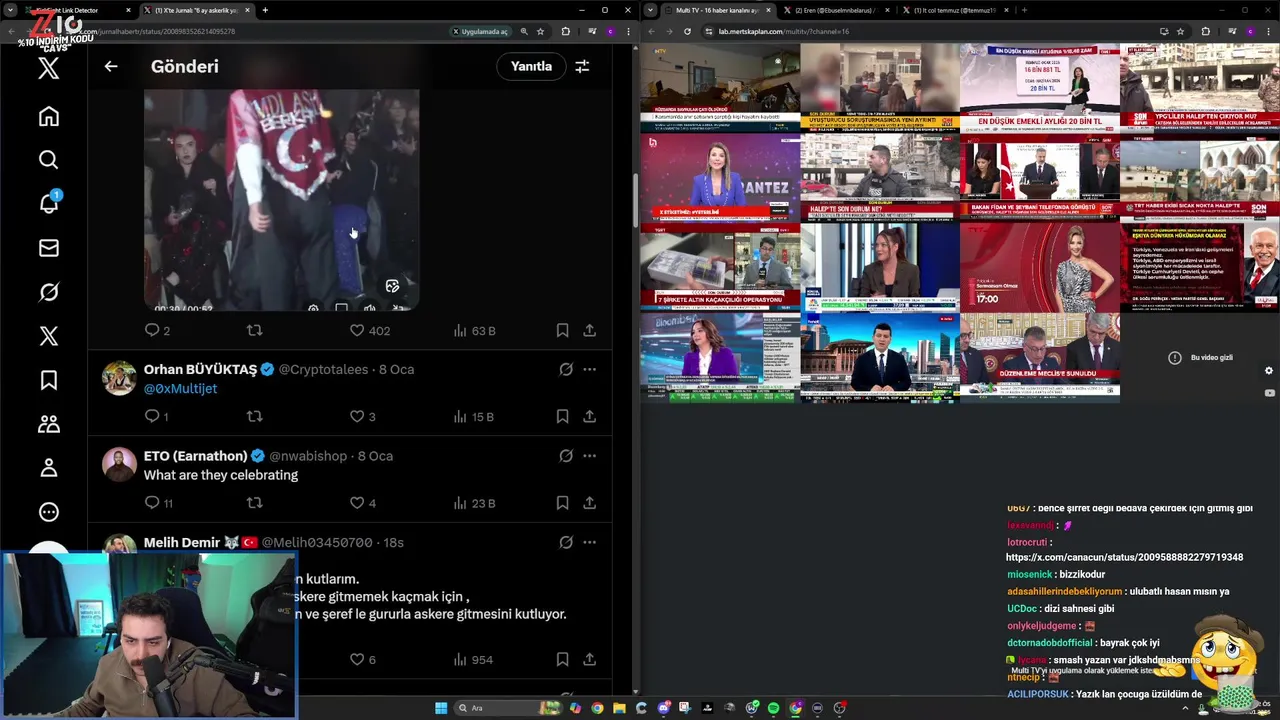Open more menu on ETO (Earnathon) reply

coord(590,456)
